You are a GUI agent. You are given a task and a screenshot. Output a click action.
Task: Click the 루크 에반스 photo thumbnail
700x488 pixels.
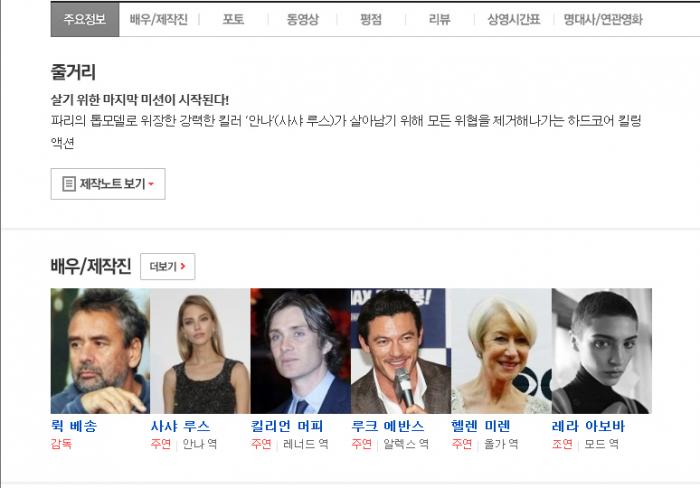(x=400, y=351)
